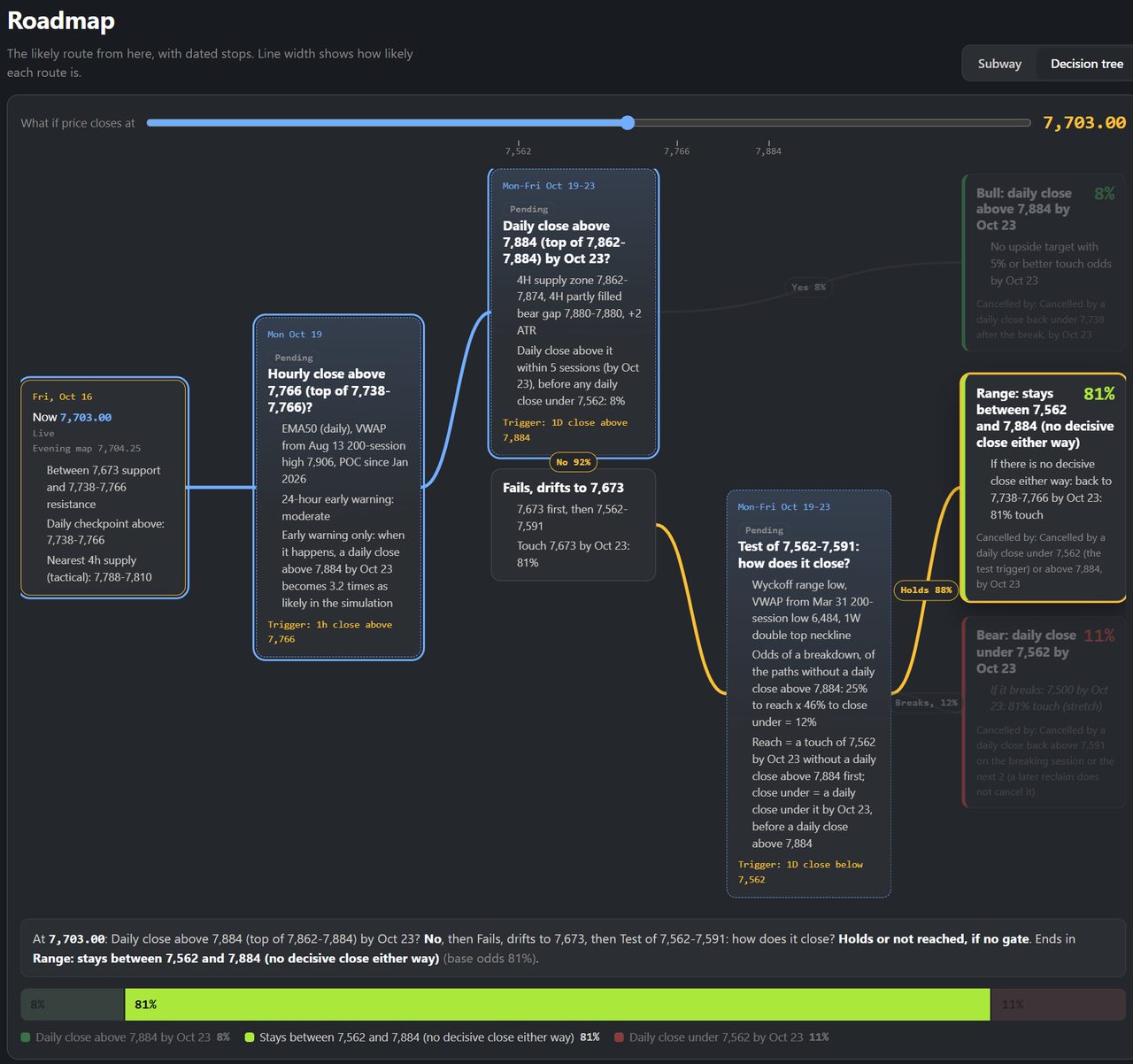Select Test of 7,562-7,591 node
Screen dimensions: 1133x1064
pyautogui.click(x=808, y=694)
